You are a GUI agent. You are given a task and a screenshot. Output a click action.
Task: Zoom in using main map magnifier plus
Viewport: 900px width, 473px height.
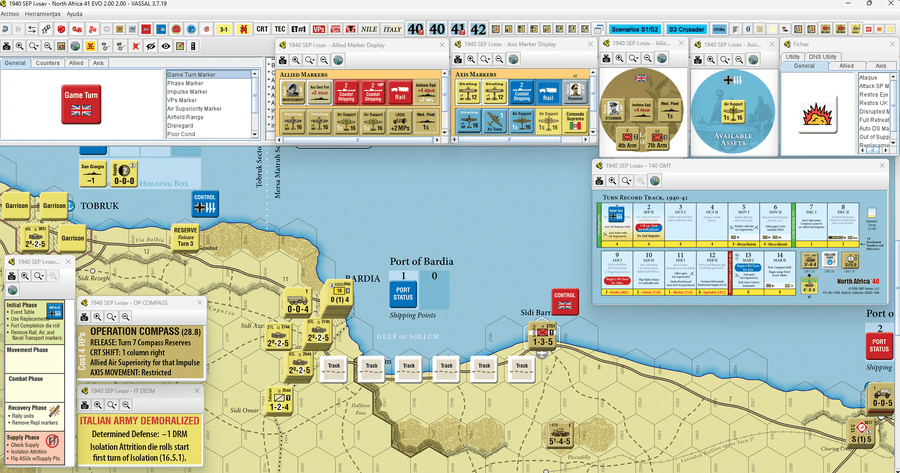click(x=20, y=46)
